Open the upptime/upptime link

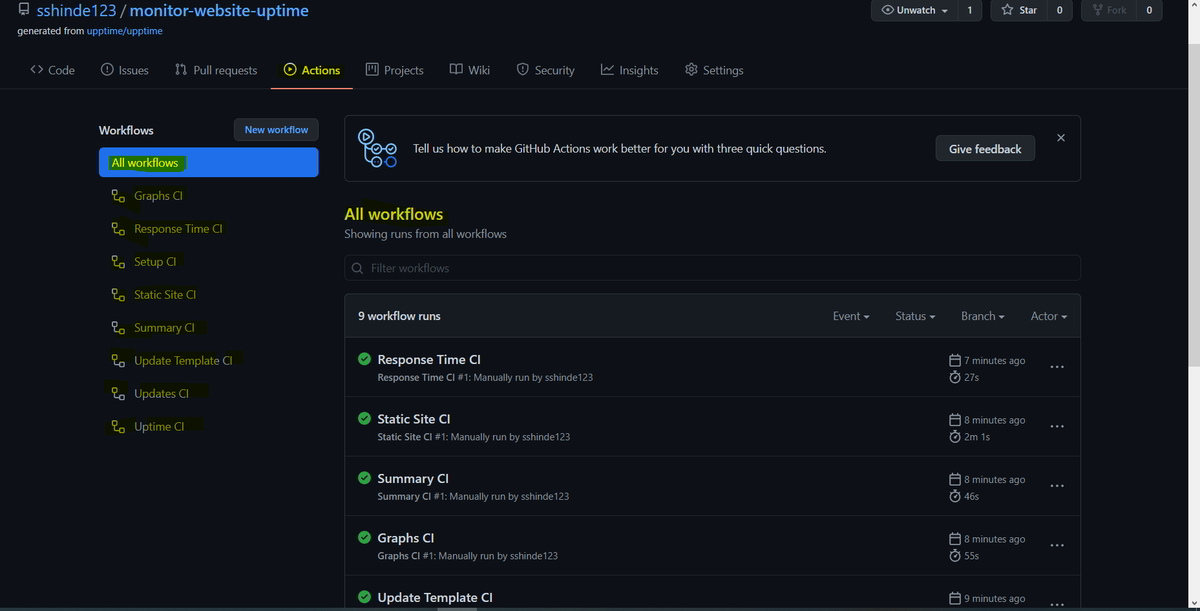124,30
